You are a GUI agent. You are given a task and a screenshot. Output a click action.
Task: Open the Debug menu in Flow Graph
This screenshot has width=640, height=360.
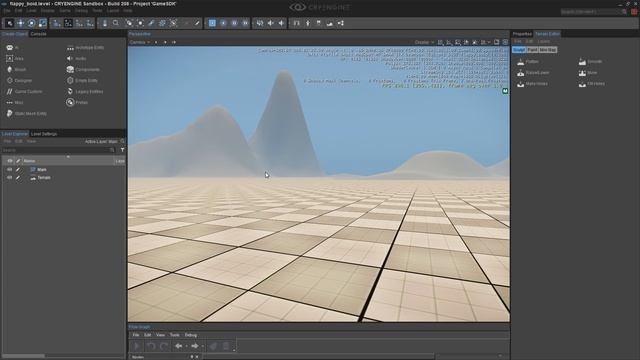(191, 335)
